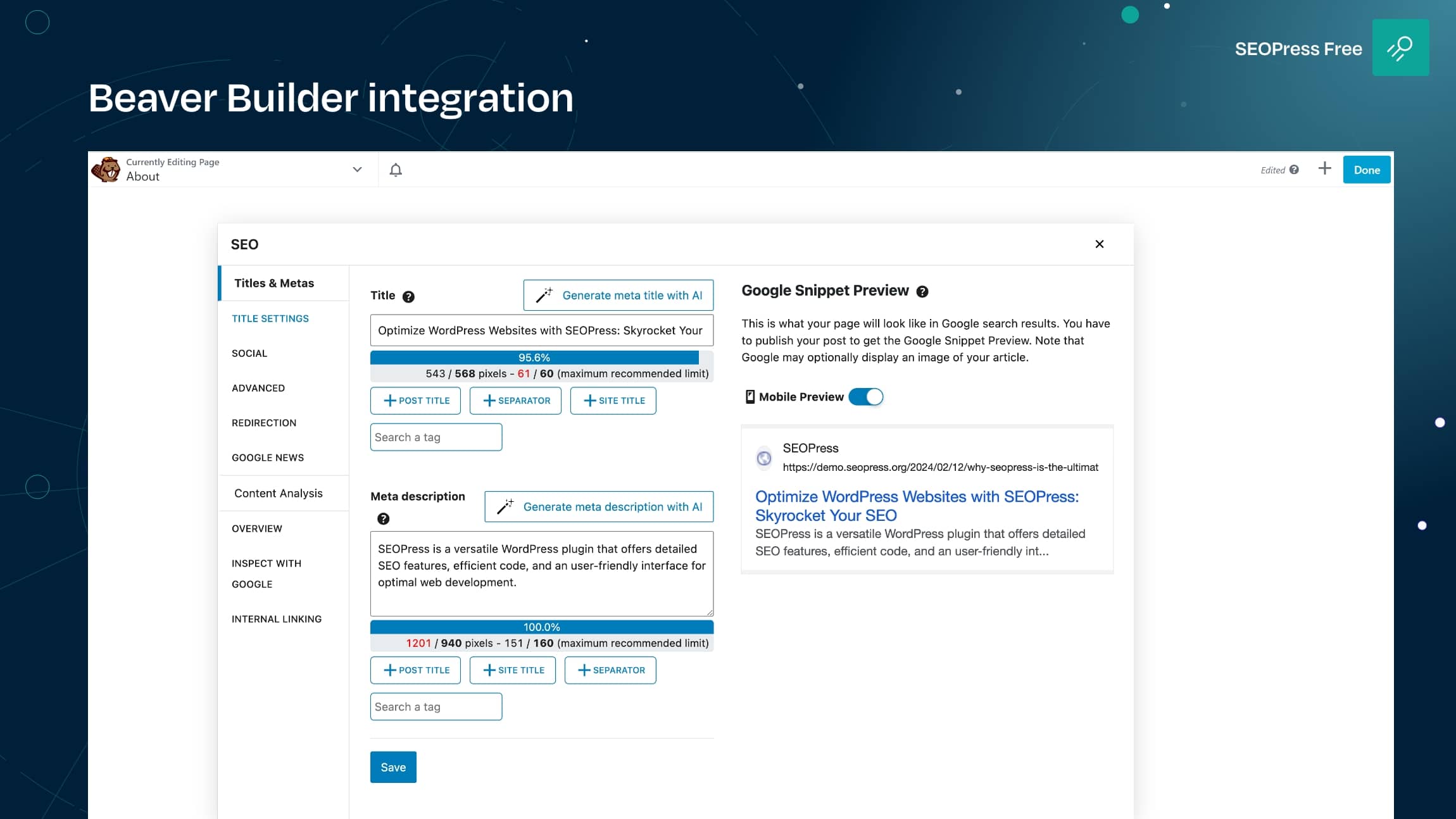1456x819 pixels.
Task: Click the question mark icon next to Title
Action: point(408,296)
